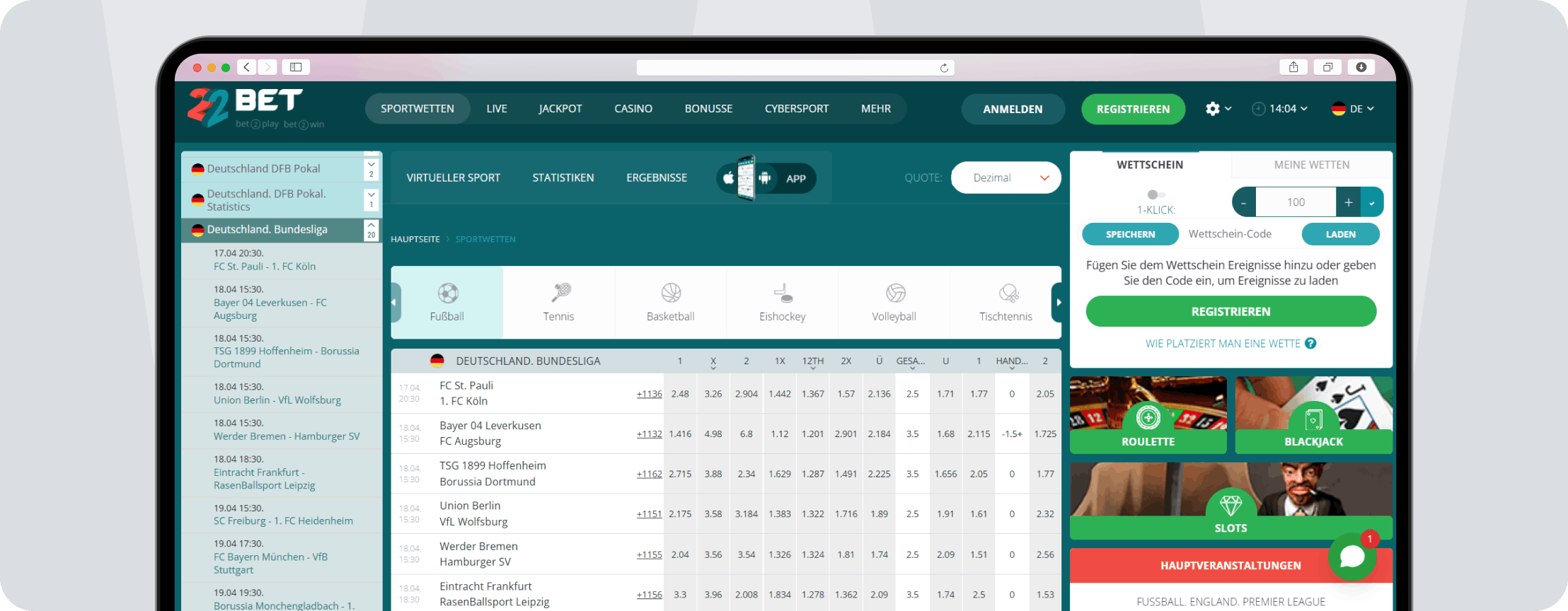Increase stake with plus button
Image resolution: width=1568 pixels, height=611 pixels.
click(1349, 202)
